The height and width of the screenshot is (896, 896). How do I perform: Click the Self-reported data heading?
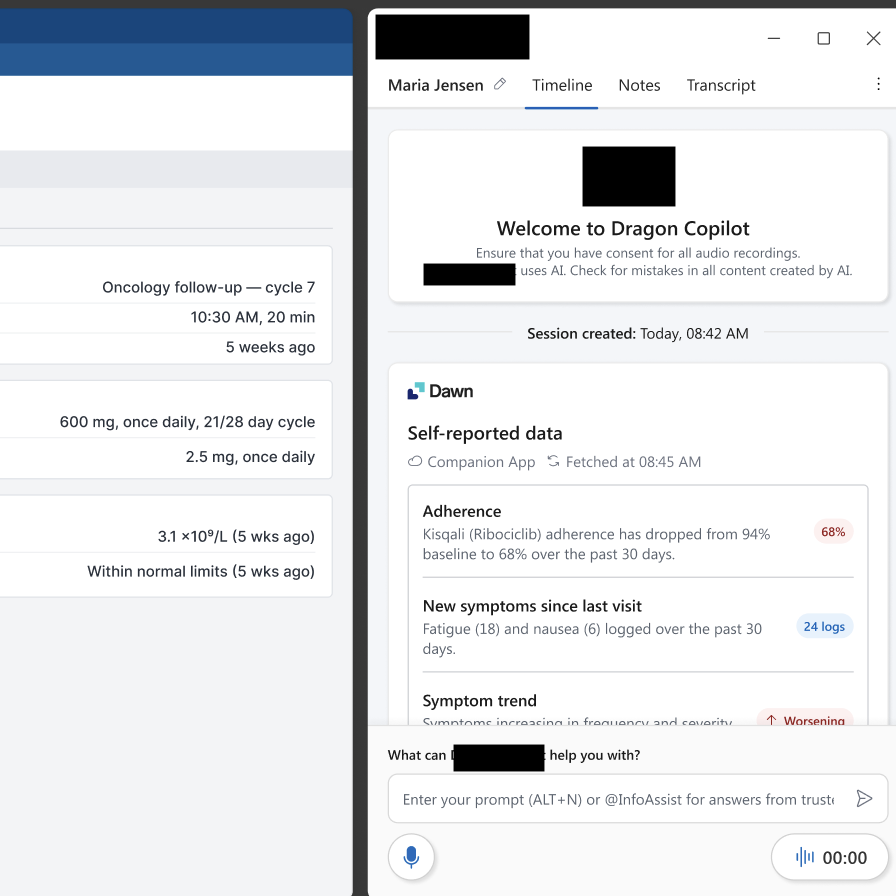click(485, 433)
